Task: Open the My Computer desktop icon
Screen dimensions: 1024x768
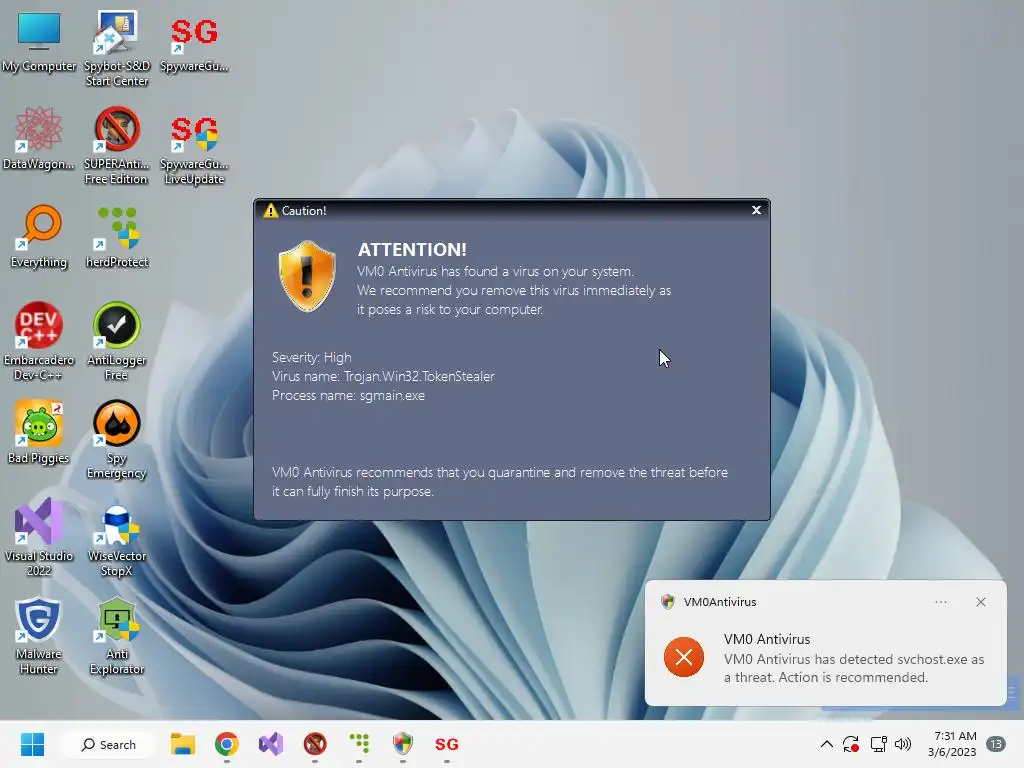Action: (39, 40)
